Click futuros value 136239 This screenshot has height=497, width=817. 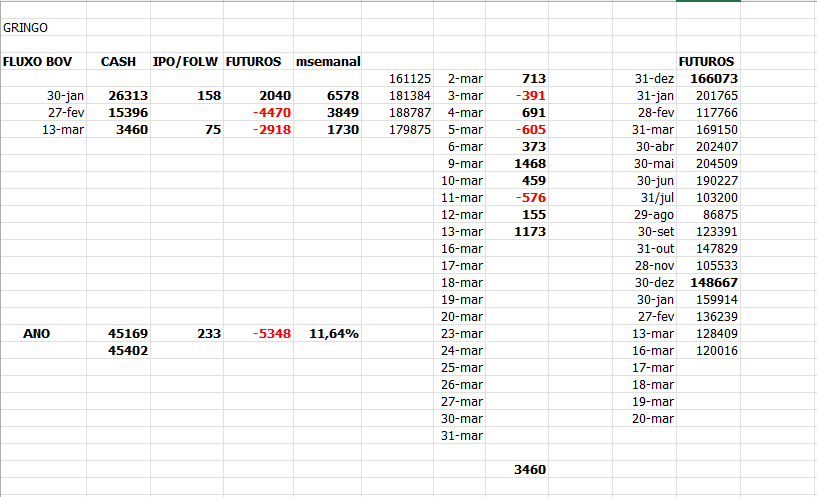pyautogui.click(x=709, y=317)
